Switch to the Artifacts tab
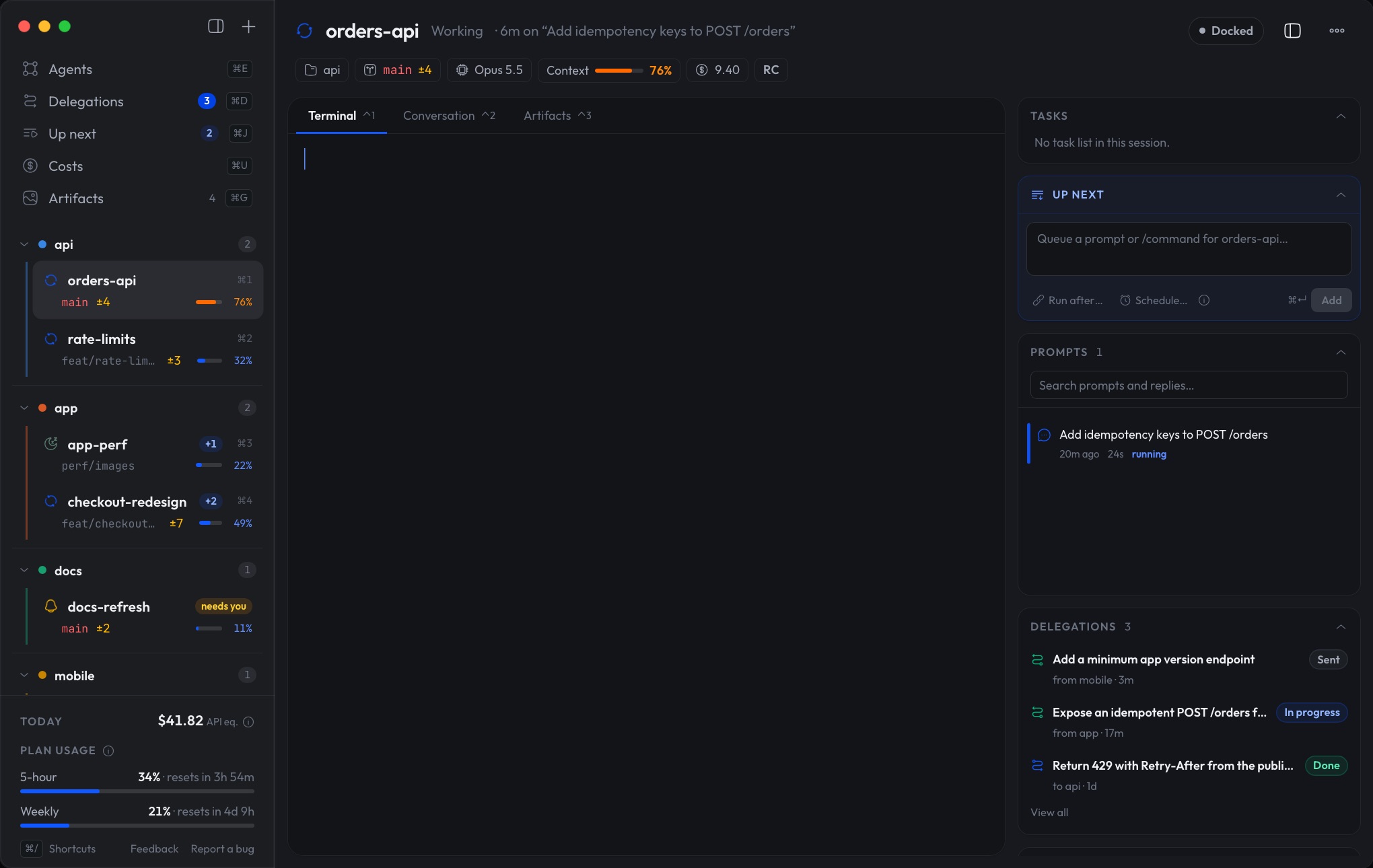Screen dimensions: 1373x868 click(x=557, y=116)
